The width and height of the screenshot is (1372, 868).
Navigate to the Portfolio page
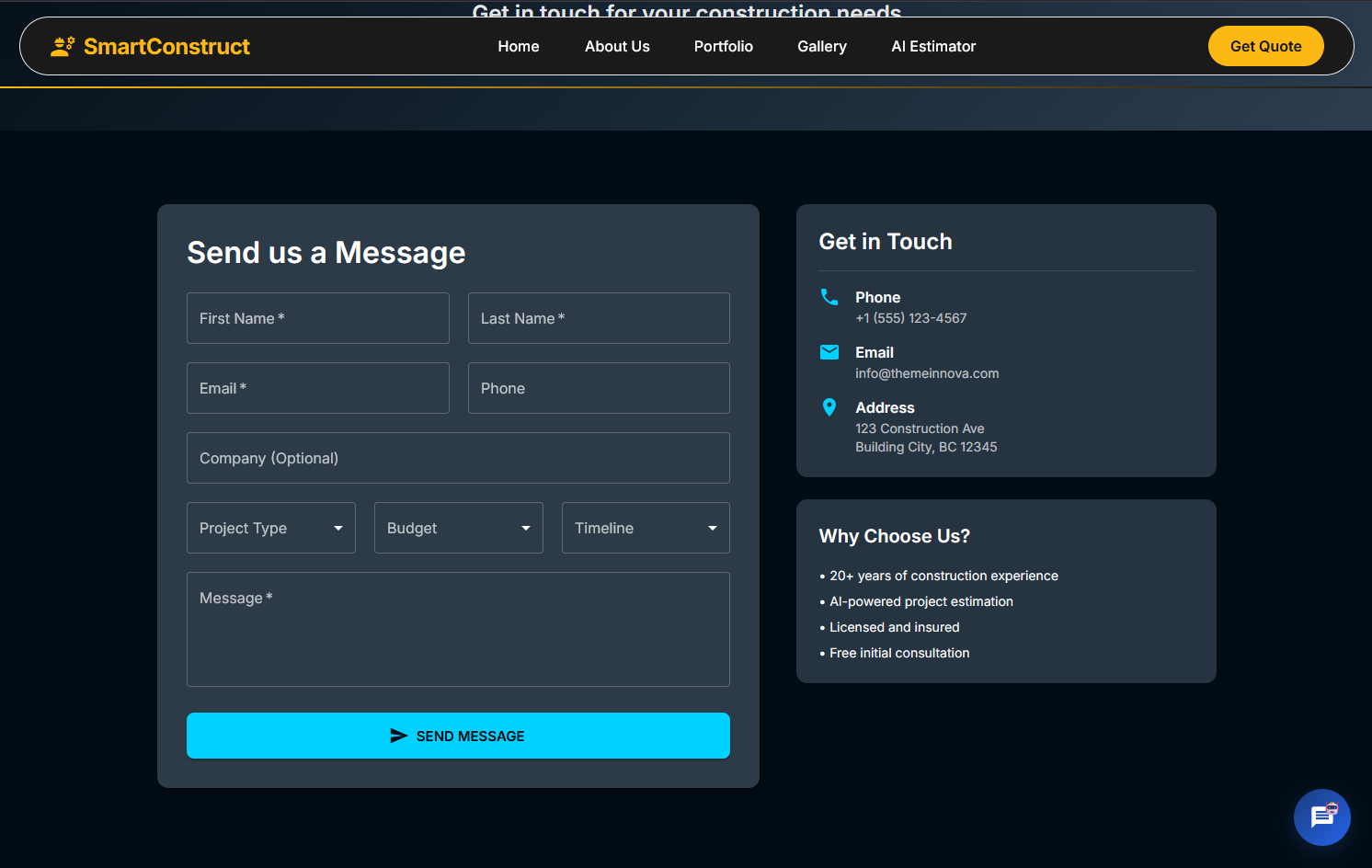[x=723, y=46]
